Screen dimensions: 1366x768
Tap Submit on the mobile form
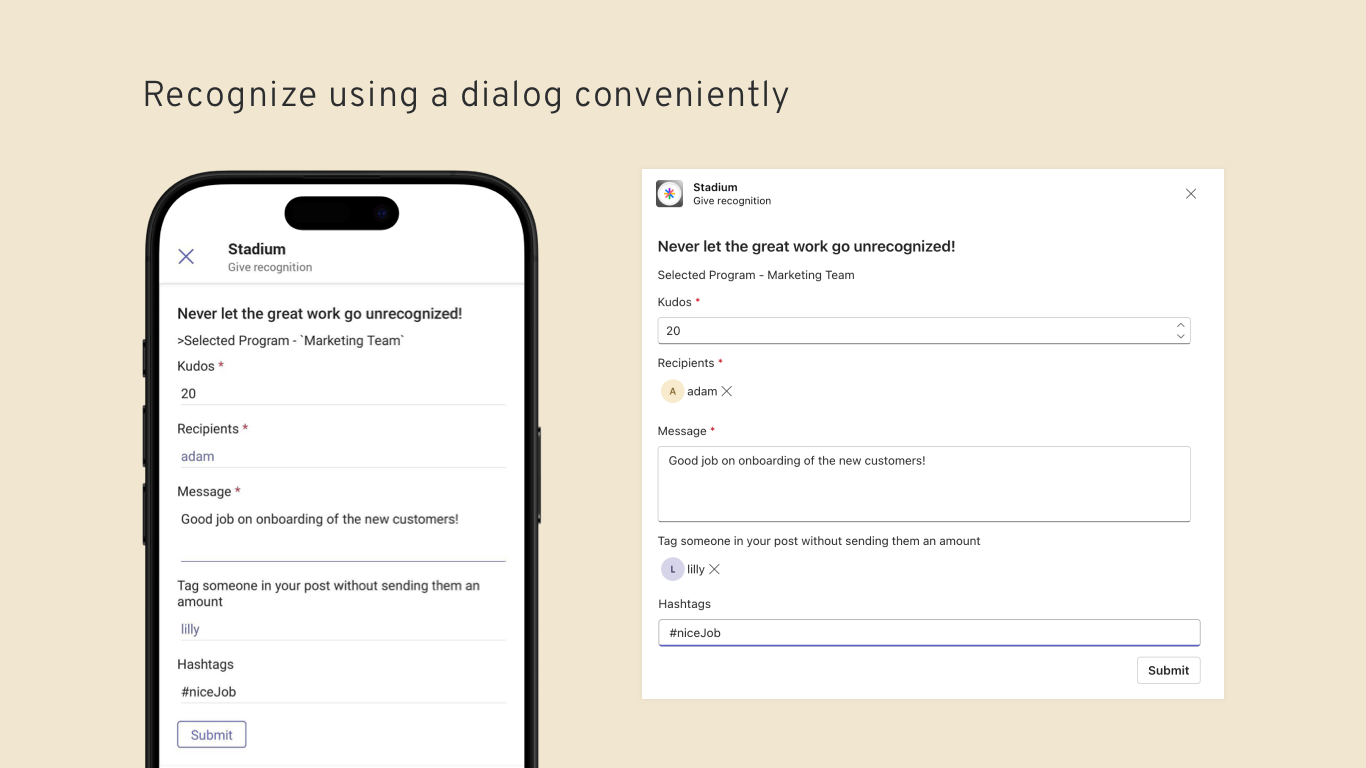211,735
